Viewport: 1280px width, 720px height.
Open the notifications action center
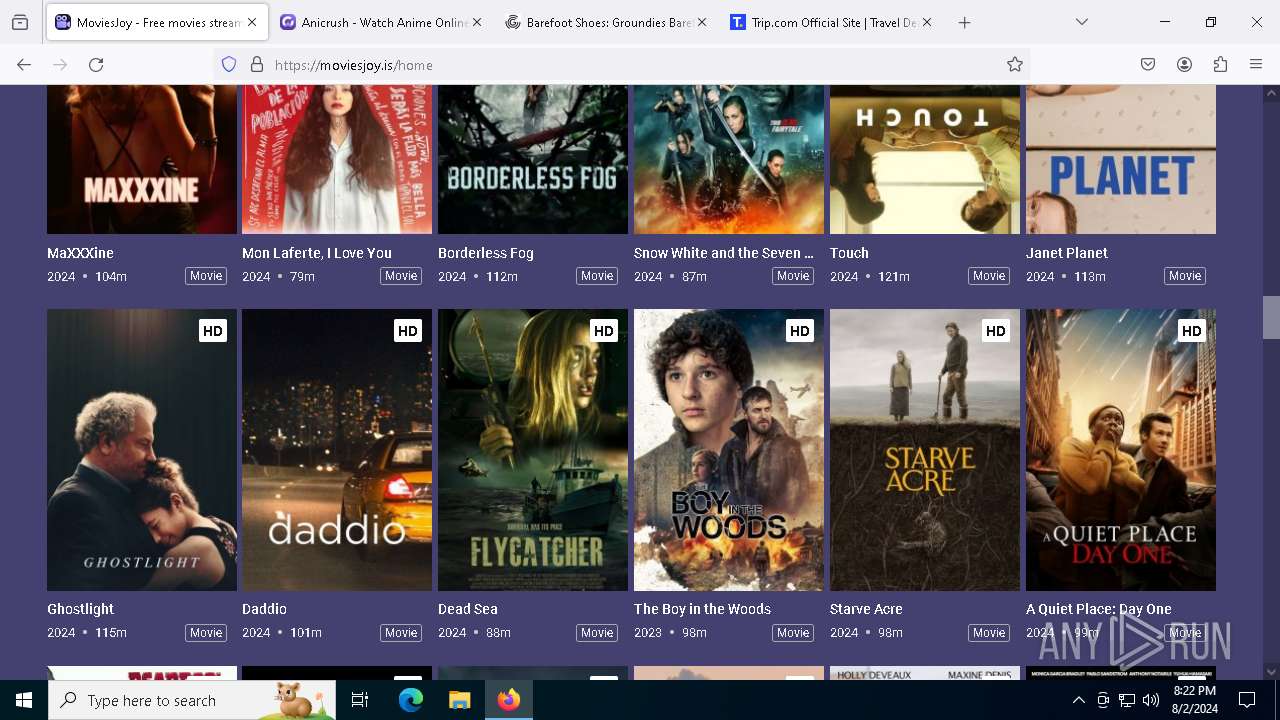pos(1247,700)
